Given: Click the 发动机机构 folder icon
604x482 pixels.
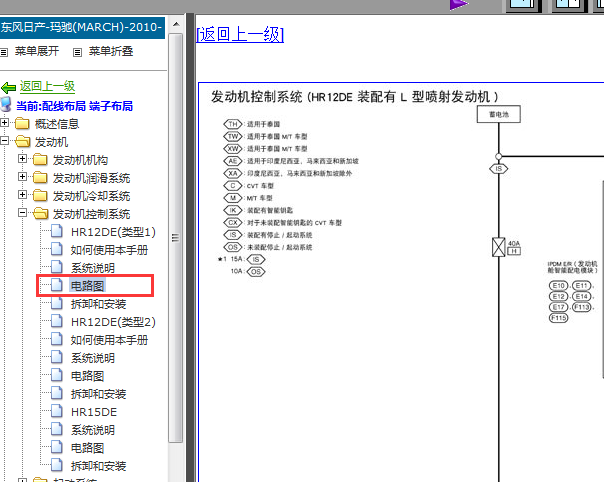Looking at the screenshot, I should click(x=40, y=160).
